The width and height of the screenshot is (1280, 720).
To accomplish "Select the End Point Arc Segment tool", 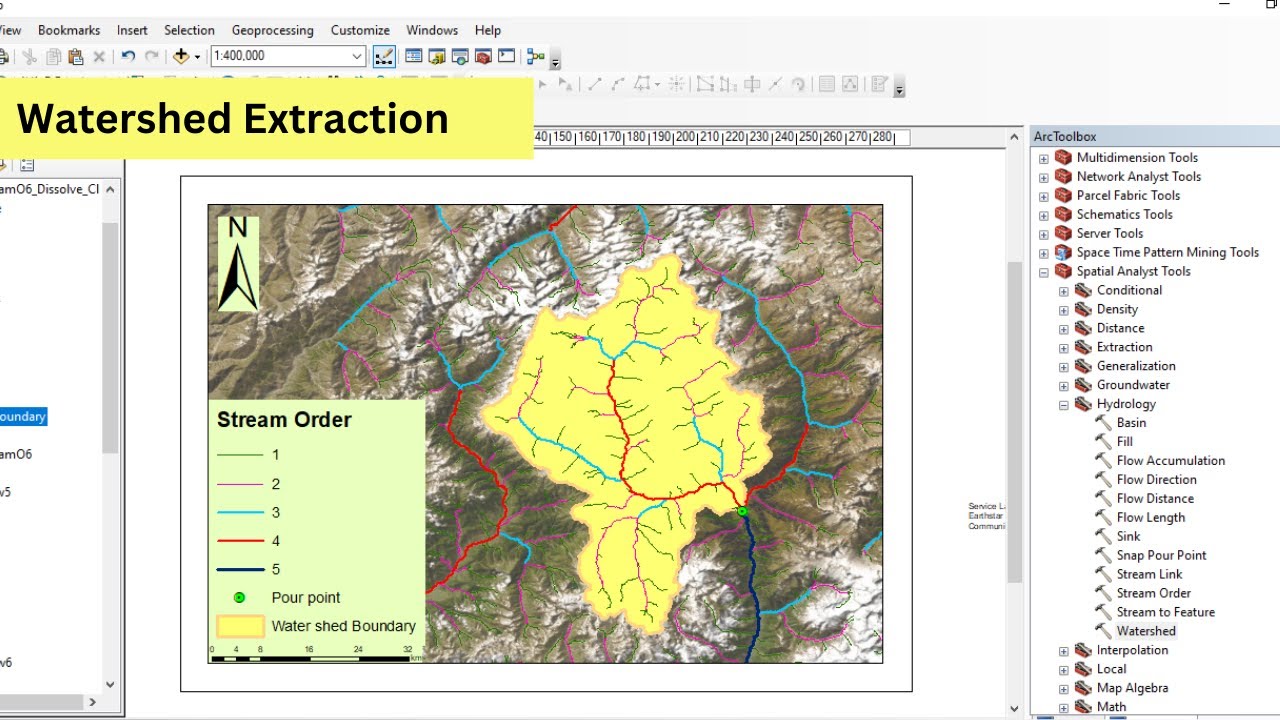I will (618, 85).
